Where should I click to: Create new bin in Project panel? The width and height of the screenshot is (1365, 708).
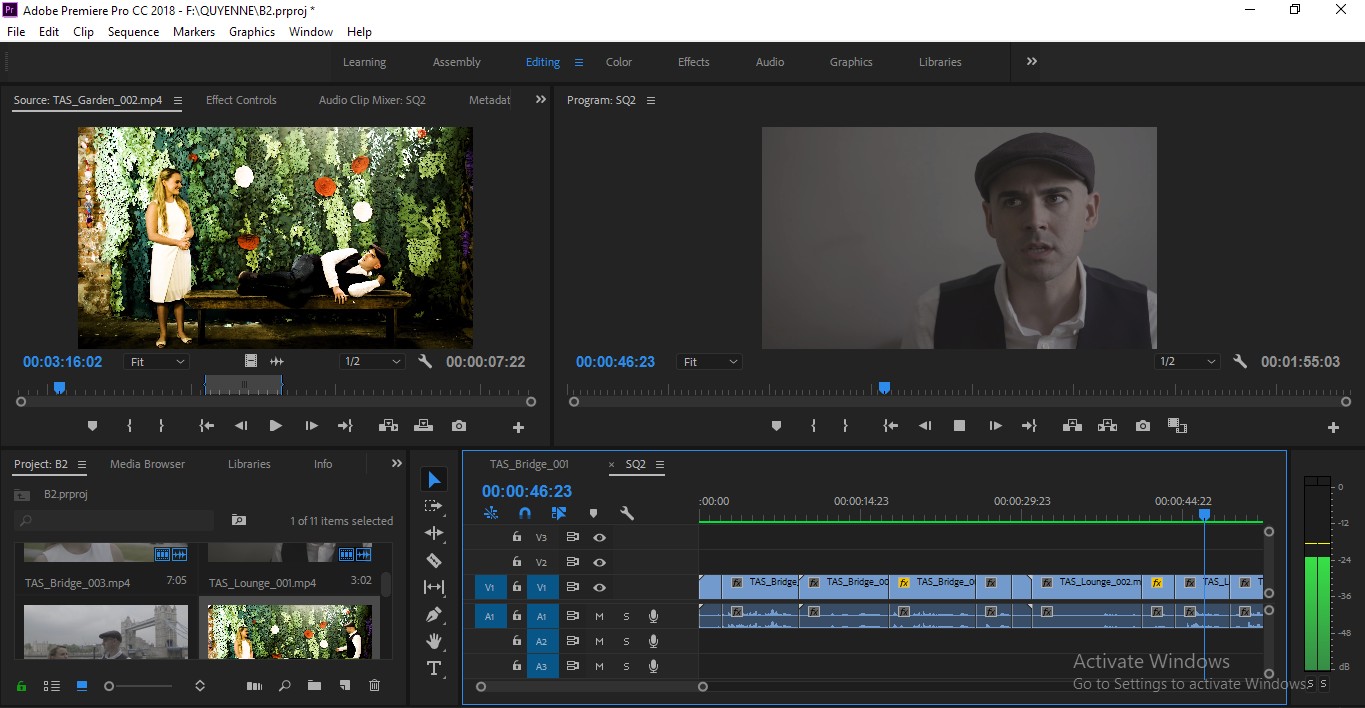click(x=314, y=686)
